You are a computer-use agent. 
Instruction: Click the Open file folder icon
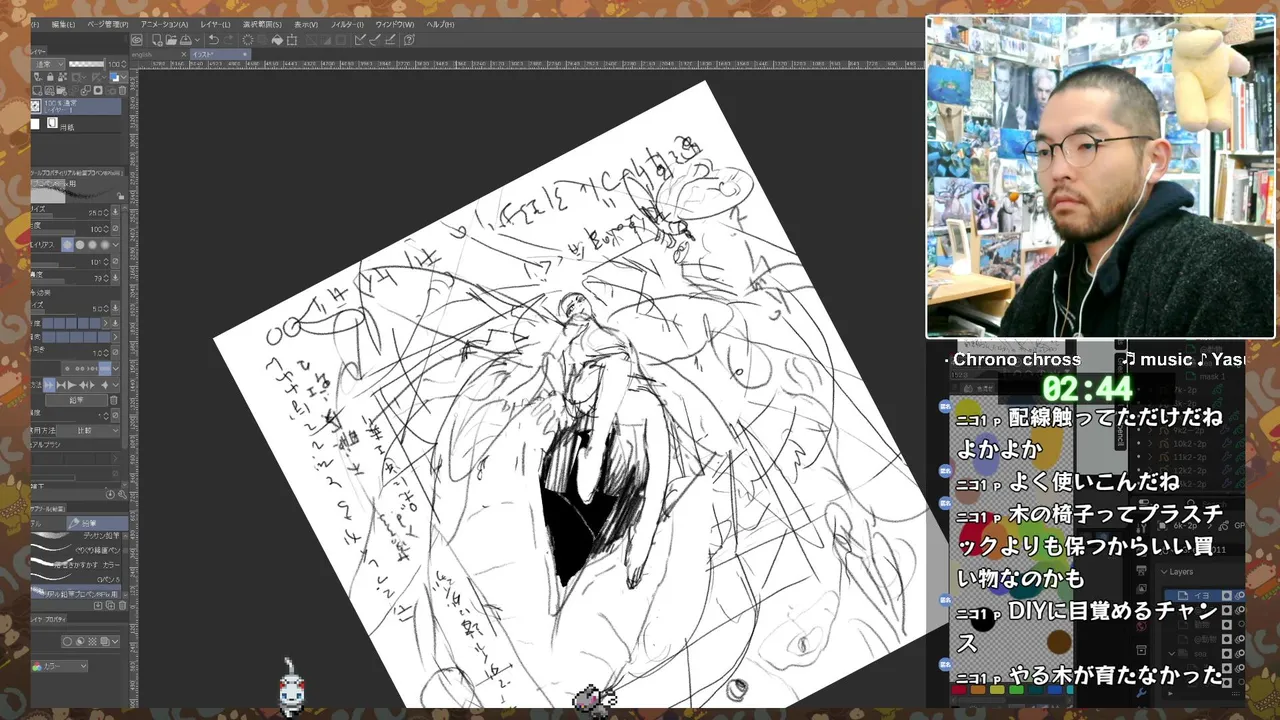pos(171,40)
